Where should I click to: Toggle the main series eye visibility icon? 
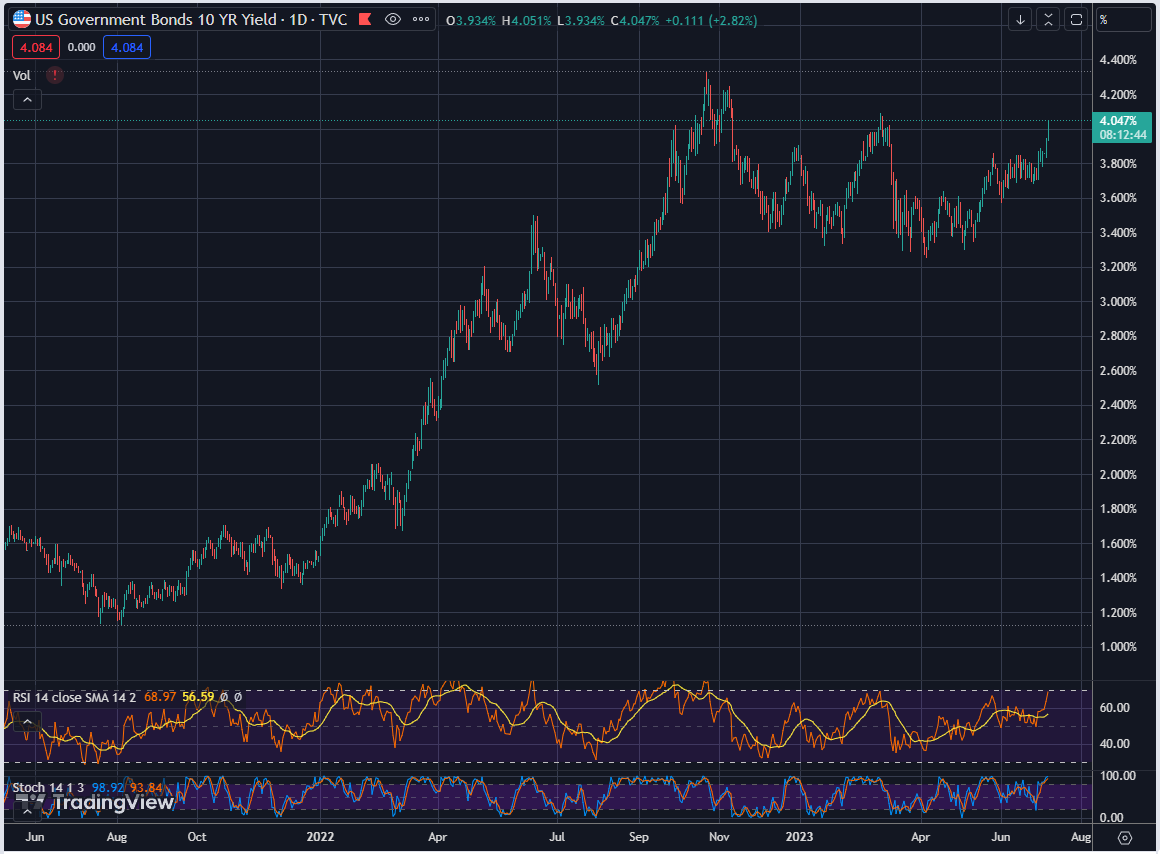point(393,19)
